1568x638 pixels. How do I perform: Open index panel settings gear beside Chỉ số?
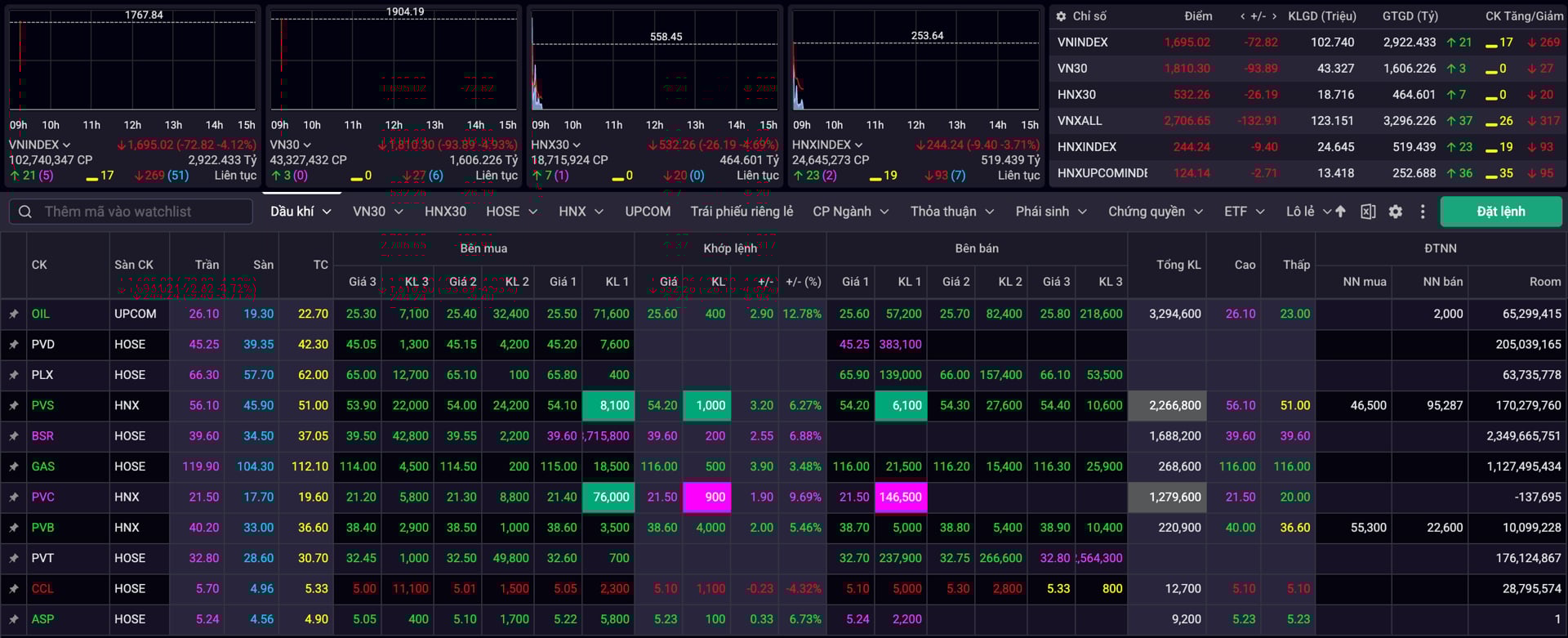[x=1061, y=16]
